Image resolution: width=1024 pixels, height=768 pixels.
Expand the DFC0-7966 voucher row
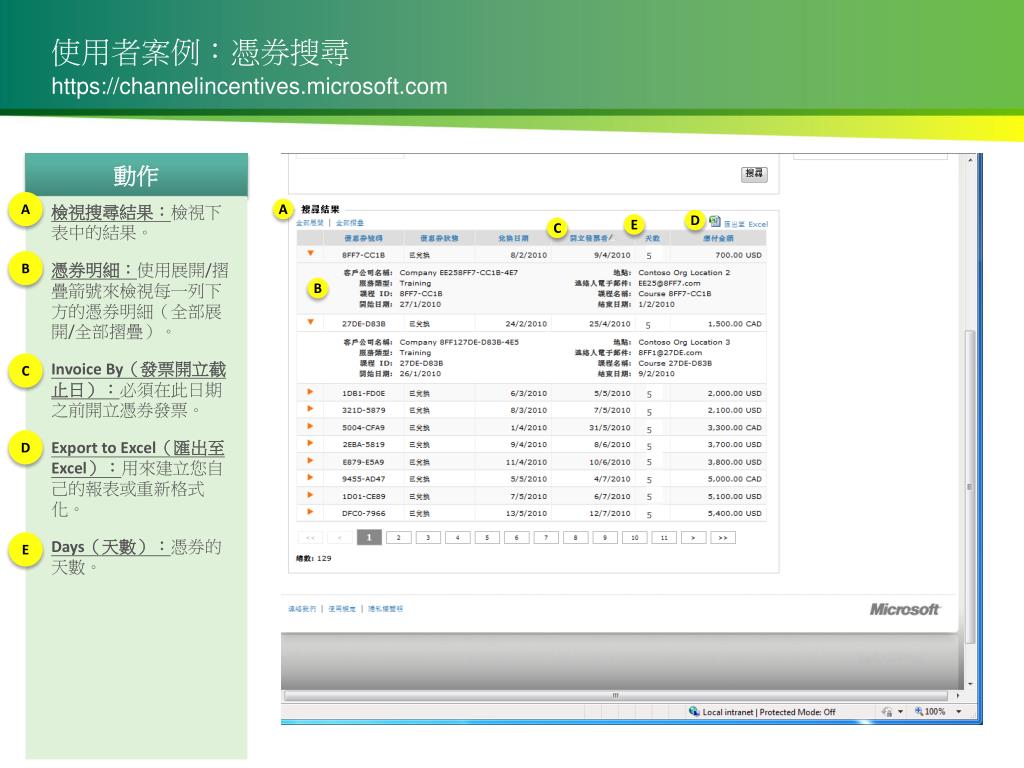(x=310, y=512)
